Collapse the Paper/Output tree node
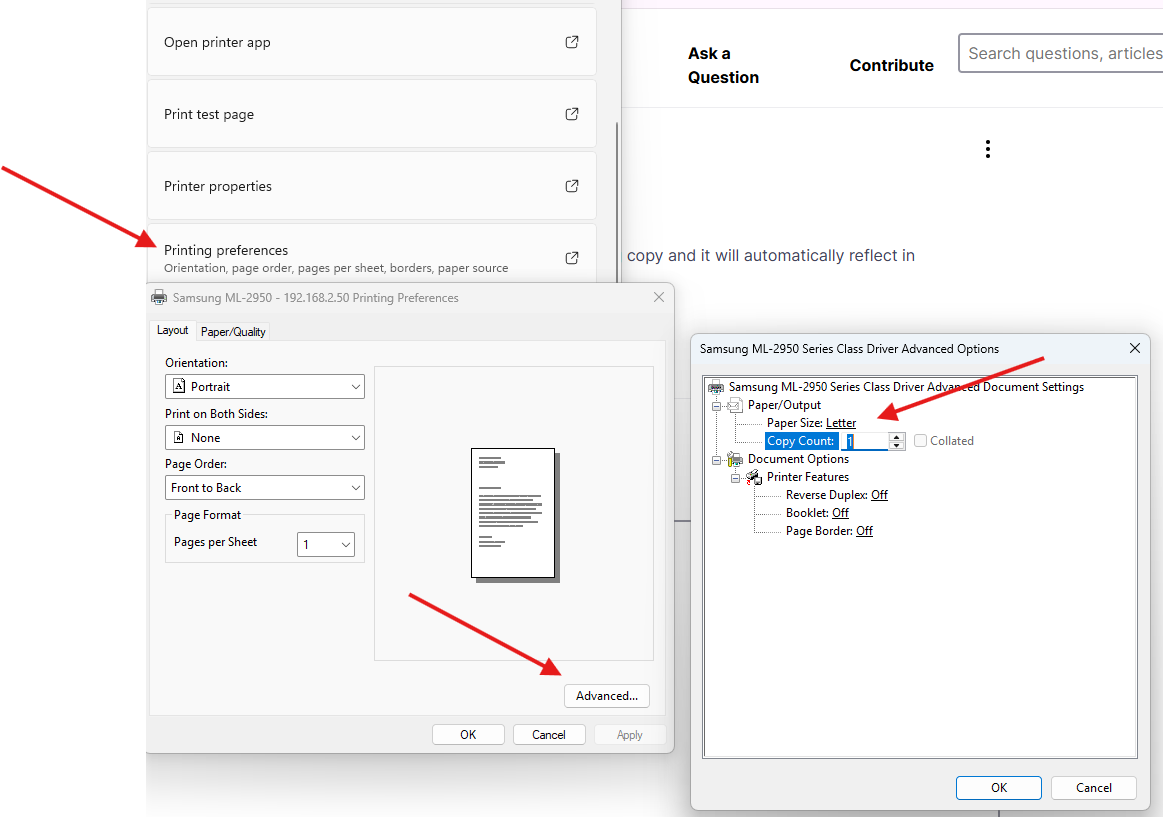Screen dimensions: 1163x817 716,406
